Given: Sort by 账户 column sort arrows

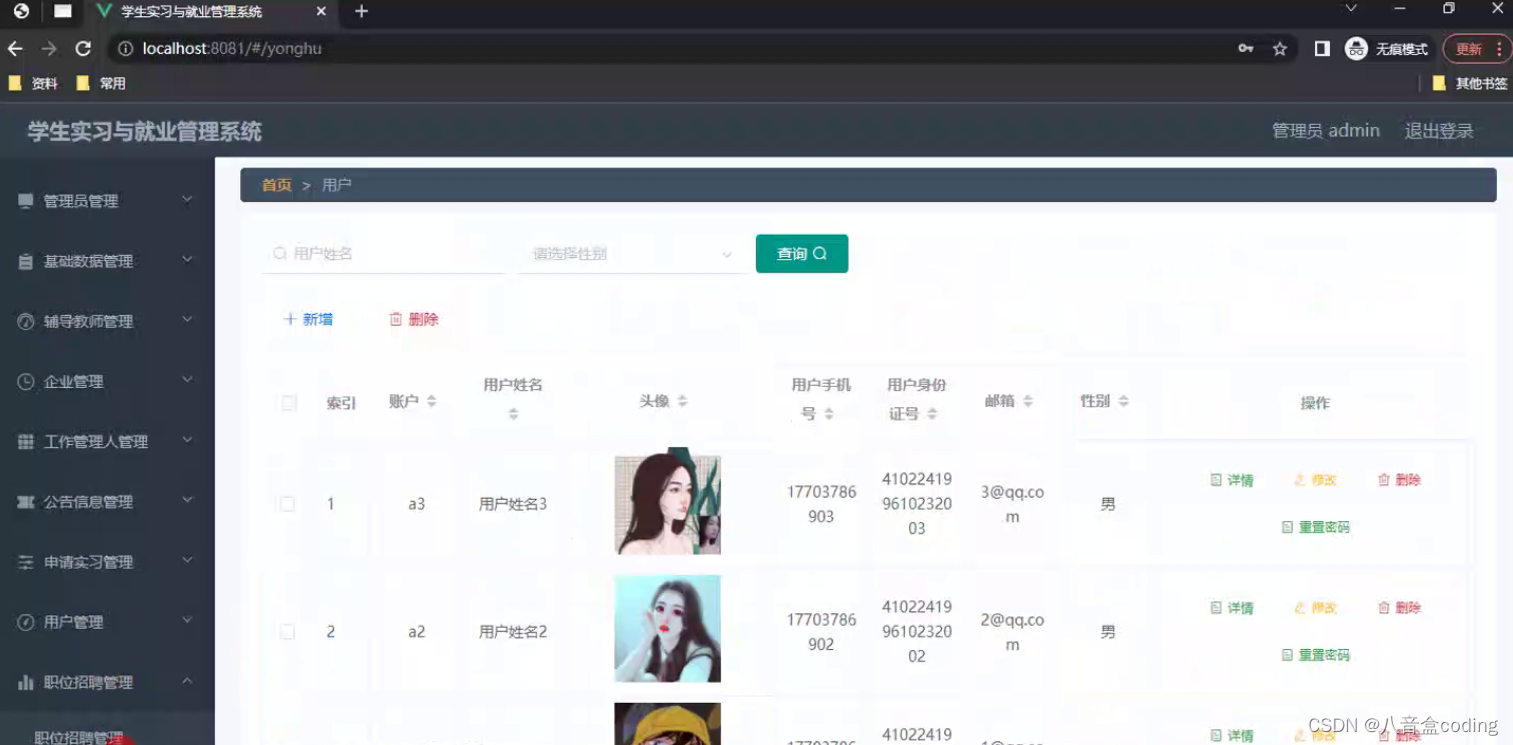Looking at the screenshot, I should pos(431,401).
